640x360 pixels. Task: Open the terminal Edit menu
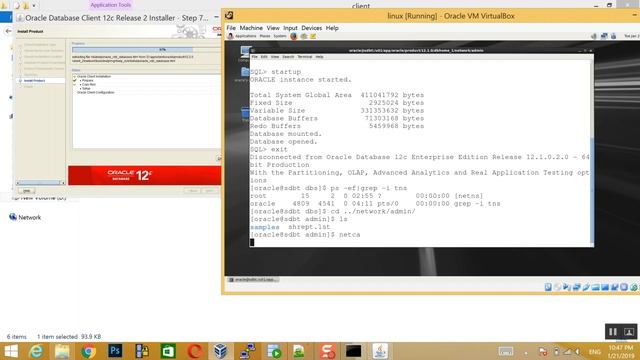tap(264, 57)
